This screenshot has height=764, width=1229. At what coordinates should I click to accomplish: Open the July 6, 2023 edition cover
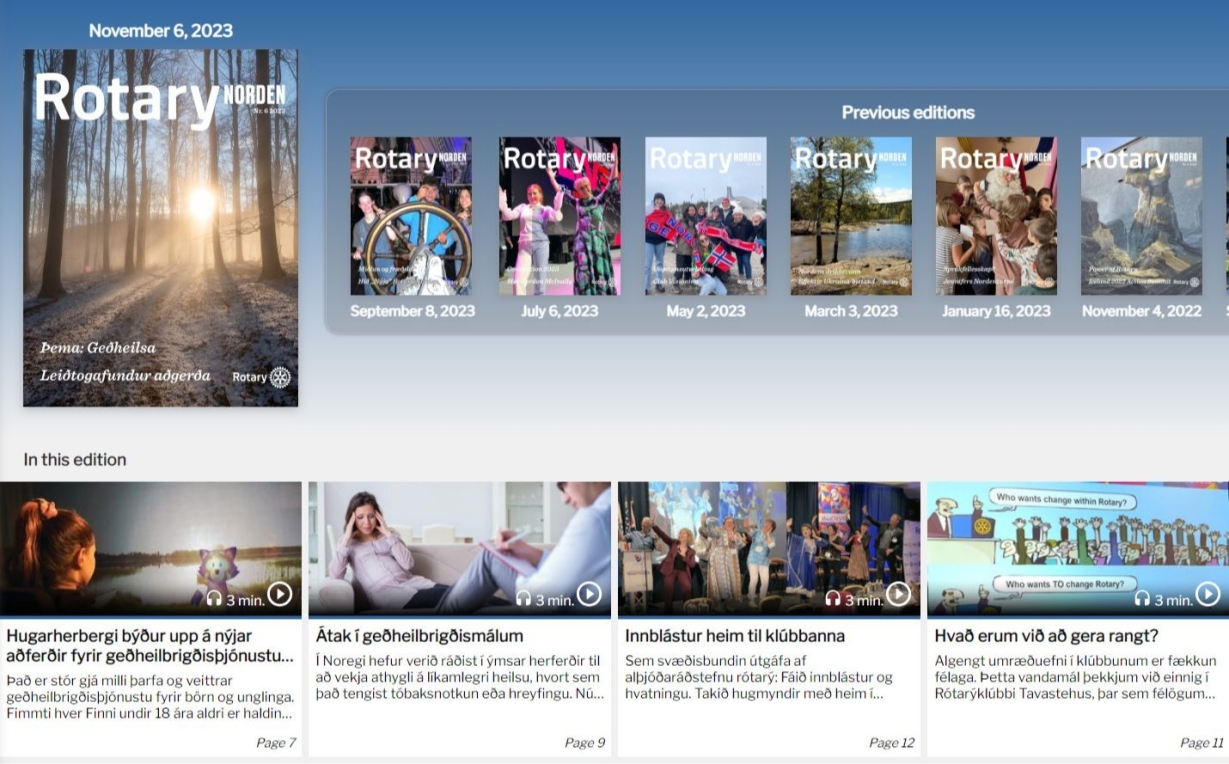click(560, 216)
